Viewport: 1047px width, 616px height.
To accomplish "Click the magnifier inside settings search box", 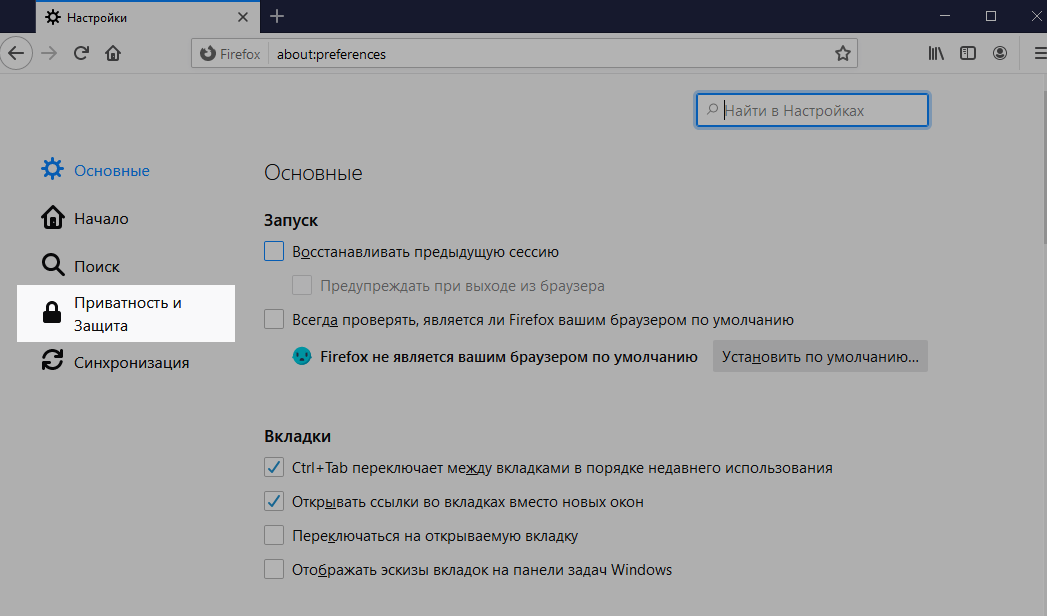I will [712, 109].
